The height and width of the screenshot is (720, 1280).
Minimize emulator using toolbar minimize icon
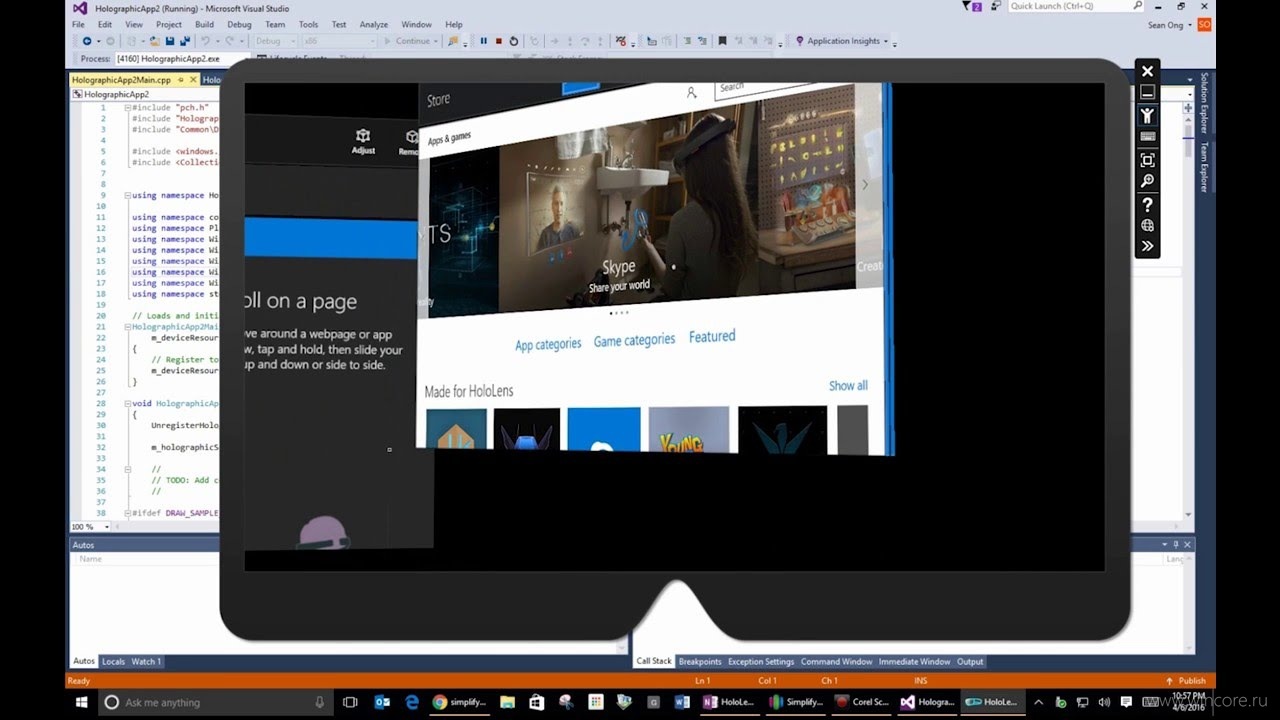pos(1147,92)
